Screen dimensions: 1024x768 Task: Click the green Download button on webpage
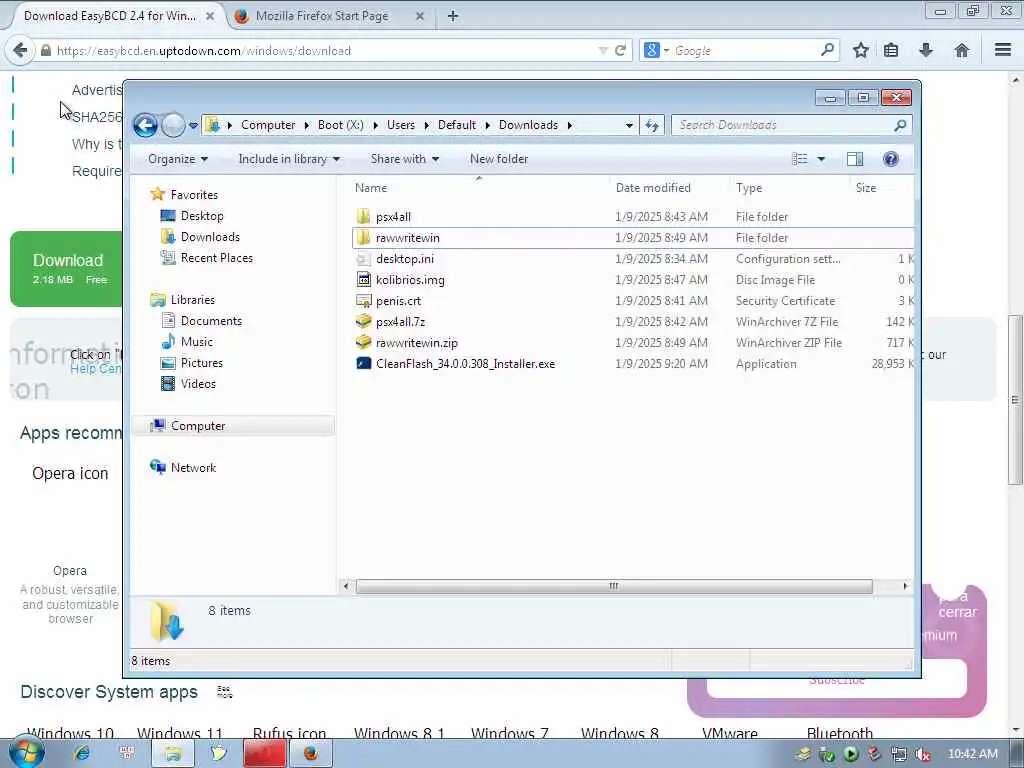[x=68, y=268]
